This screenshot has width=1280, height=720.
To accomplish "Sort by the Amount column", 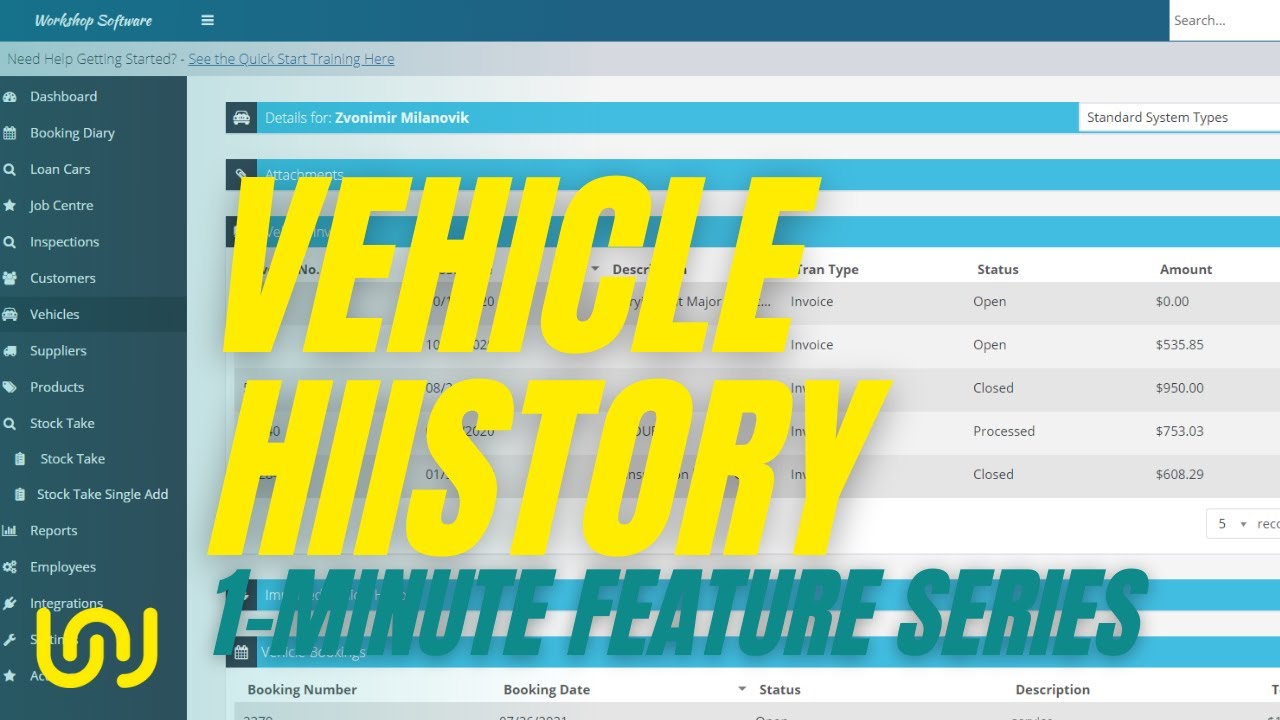I will click(x=1186, y=270).
